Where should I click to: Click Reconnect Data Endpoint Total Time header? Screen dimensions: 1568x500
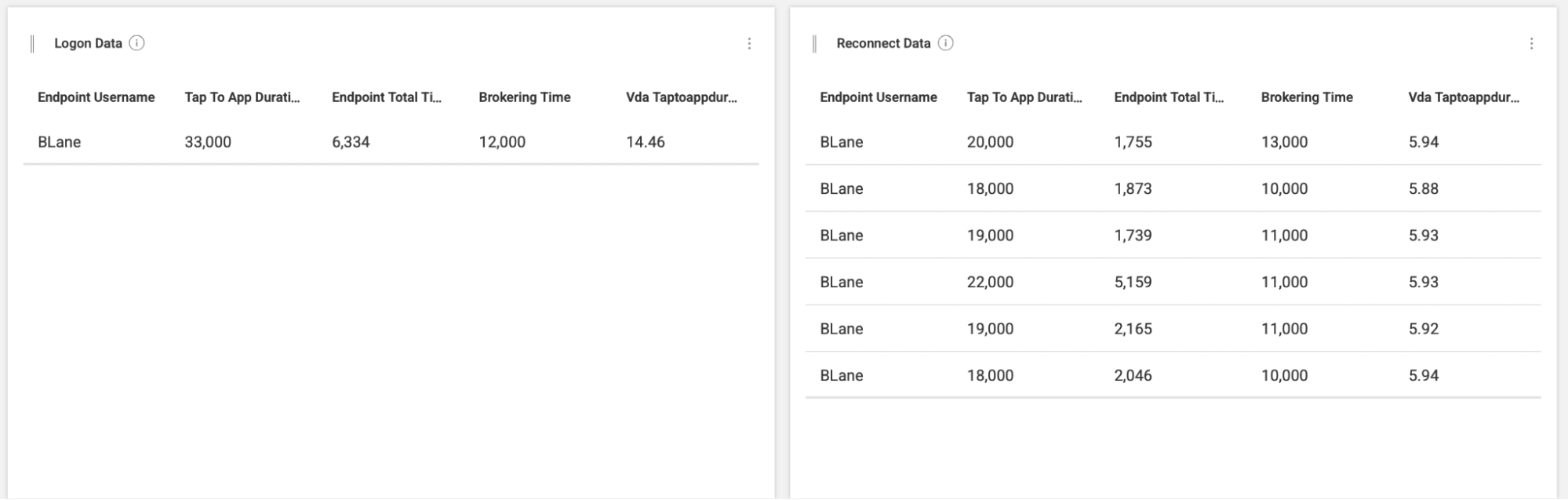1170,97
